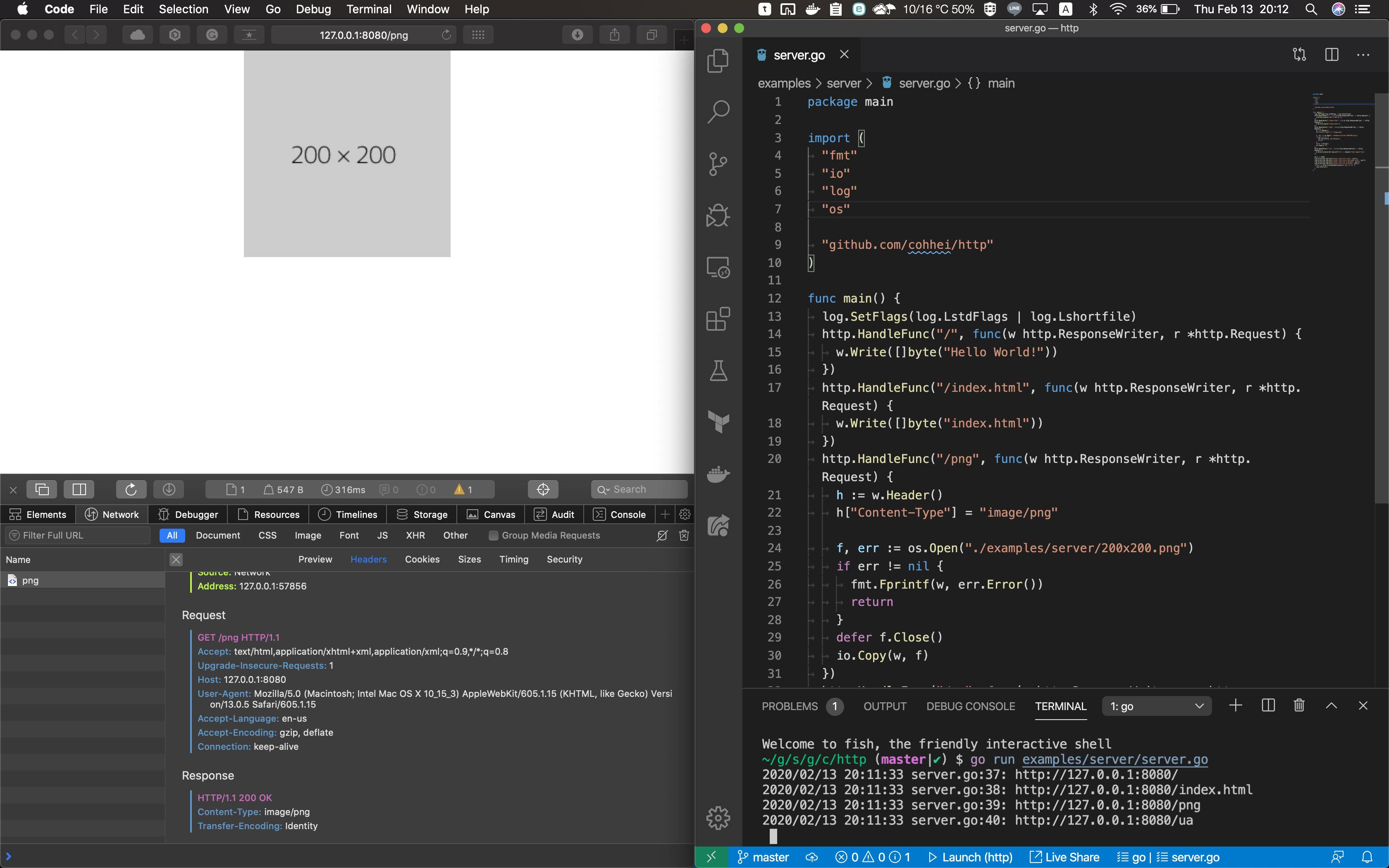Show Safari downloads icon
The height and width of the screenshot is (868, 1389).
pyautogui.click(x=578, y=35)
